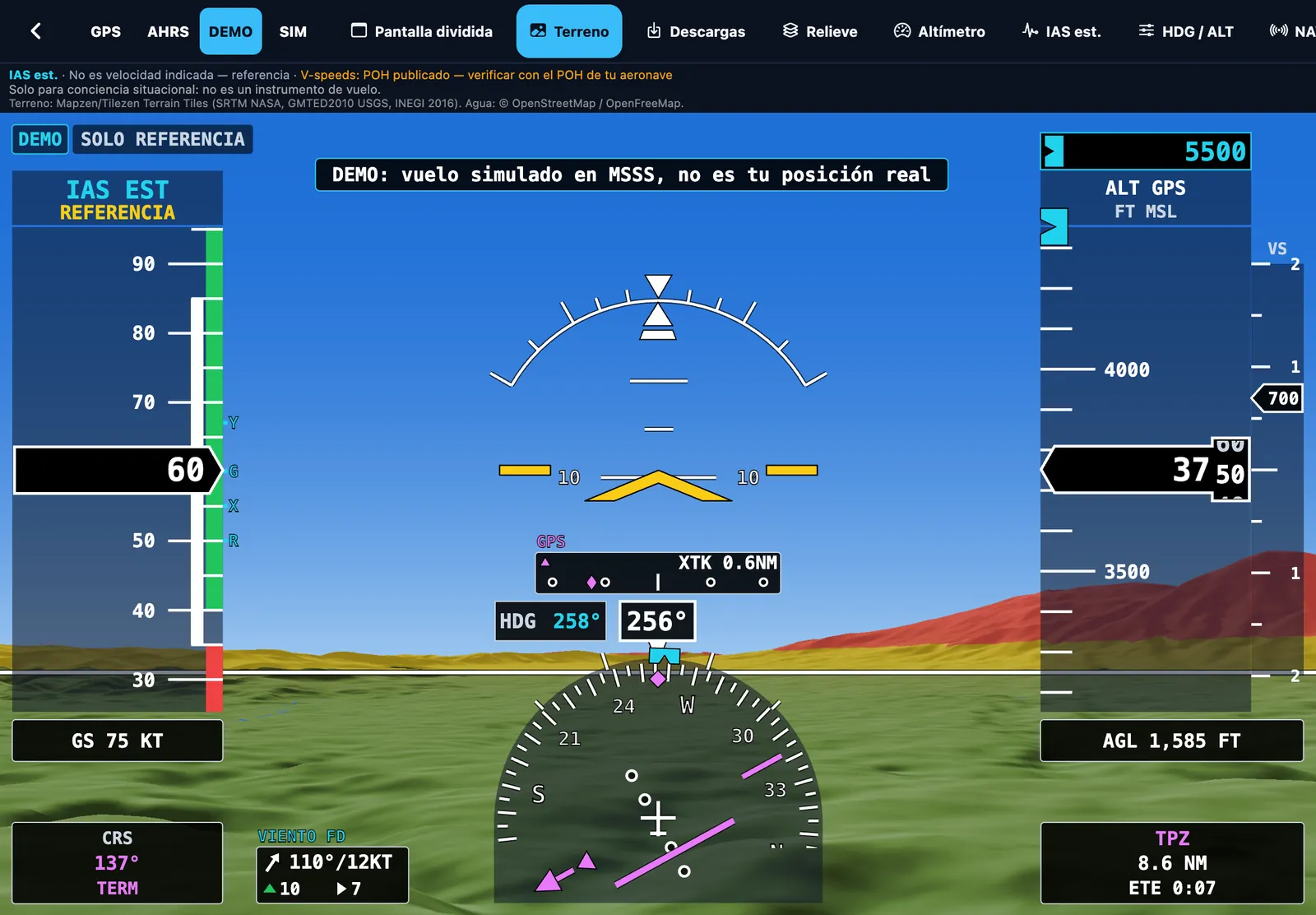Click the wind 110°/12KT readout
The width and height of the screenshot is (1316, 915).
(x=332, y=875)
